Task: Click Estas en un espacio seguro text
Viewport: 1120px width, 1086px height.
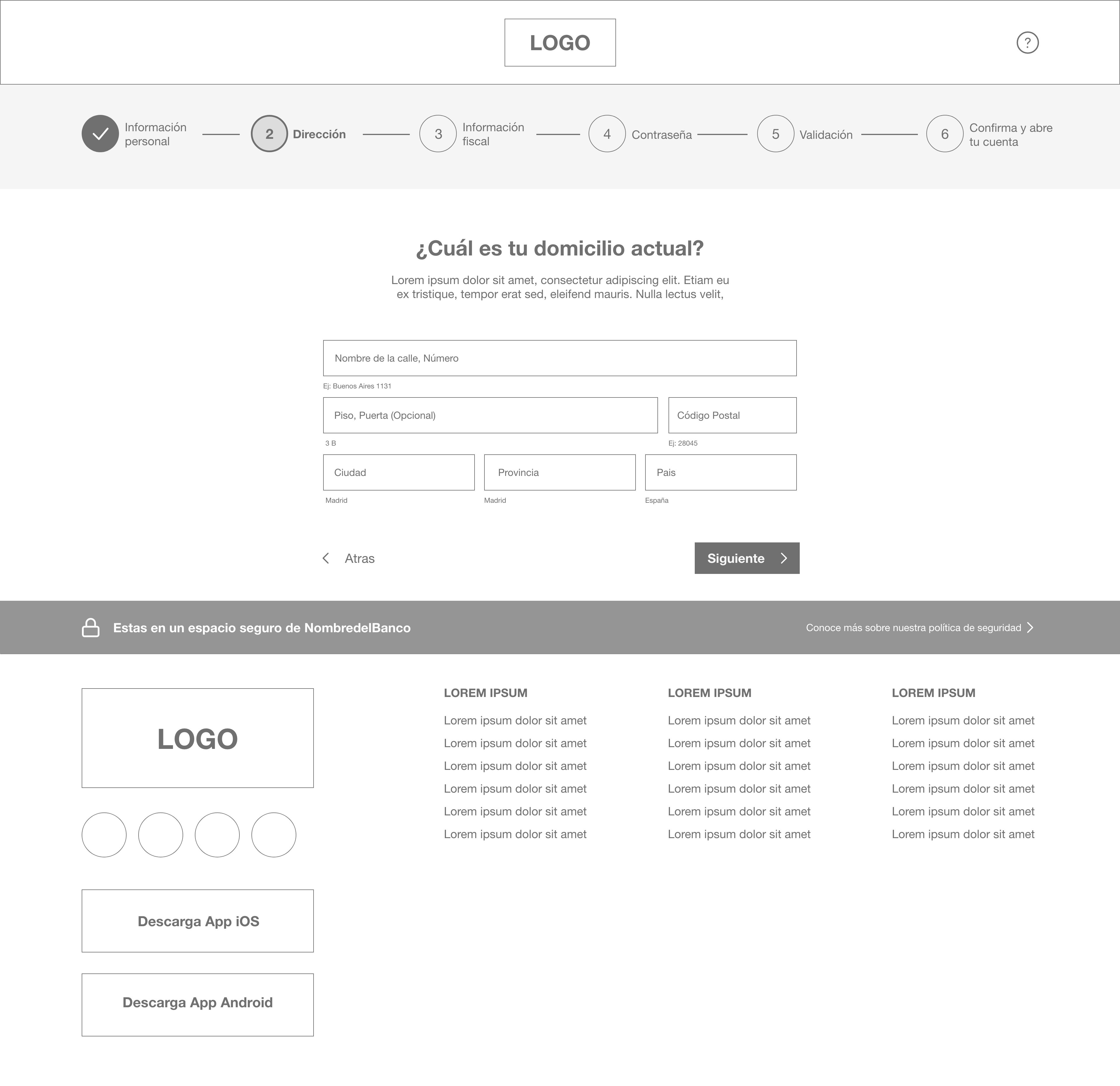Action: pyautogui.click(x=262, y=628)
